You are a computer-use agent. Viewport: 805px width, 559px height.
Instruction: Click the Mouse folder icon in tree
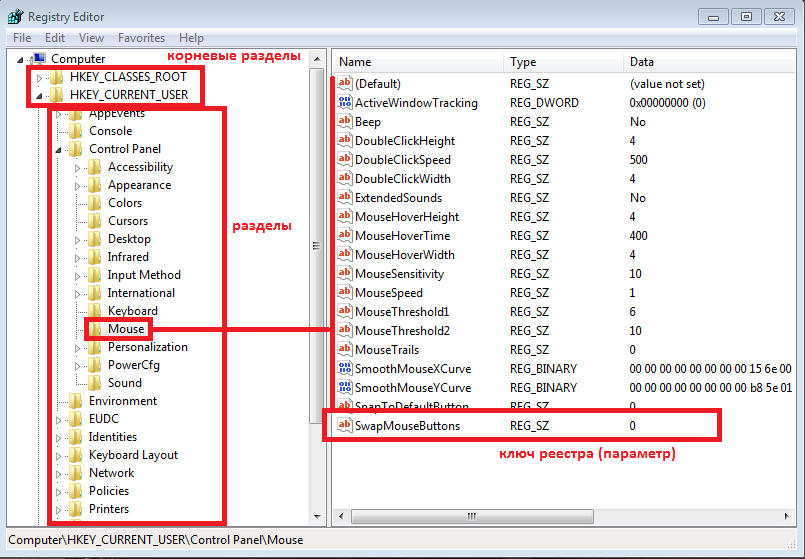coord(94,329)
